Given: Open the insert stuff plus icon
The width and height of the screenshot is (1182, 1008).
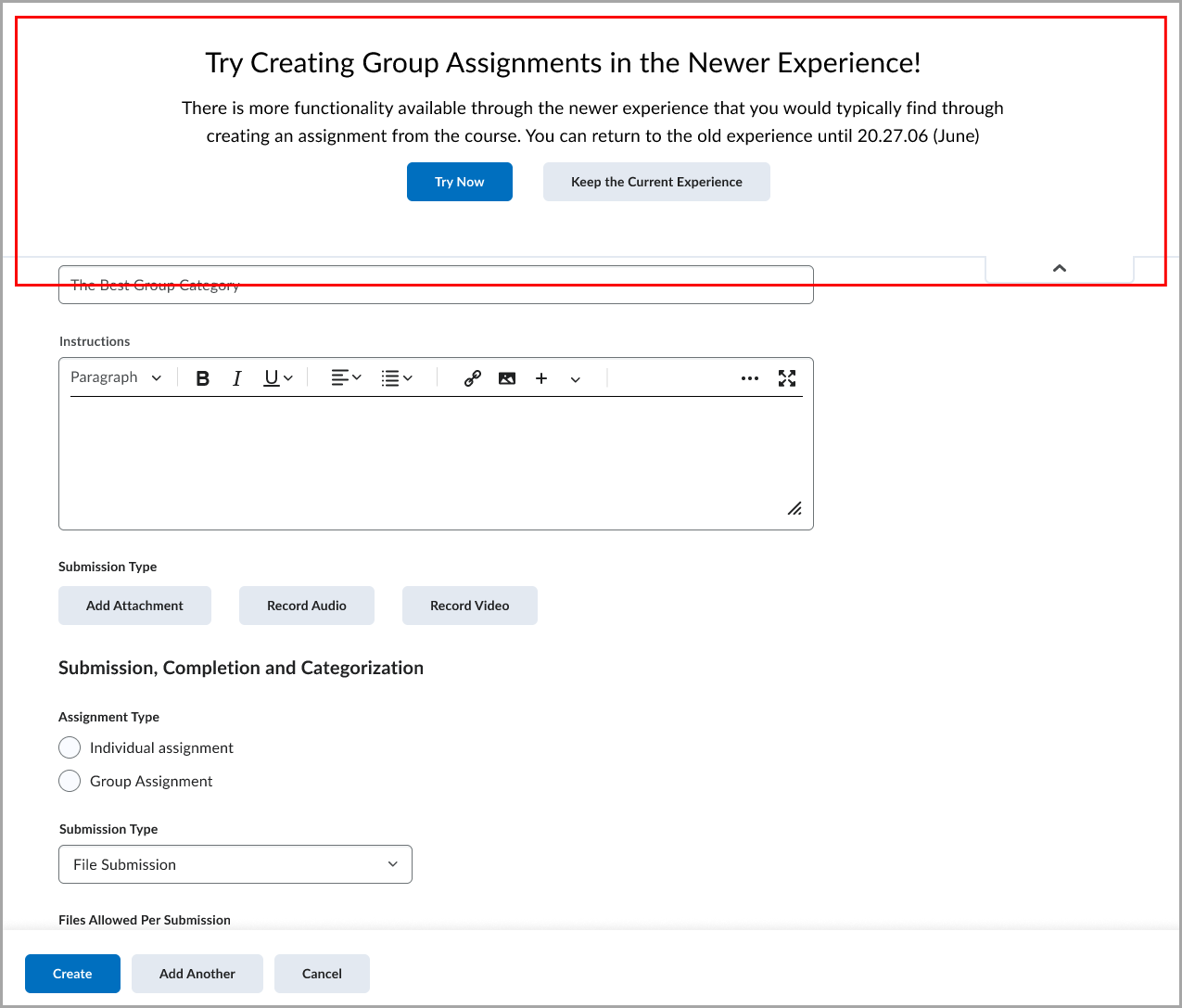Looking at the screenshot, I should [541, 377].
